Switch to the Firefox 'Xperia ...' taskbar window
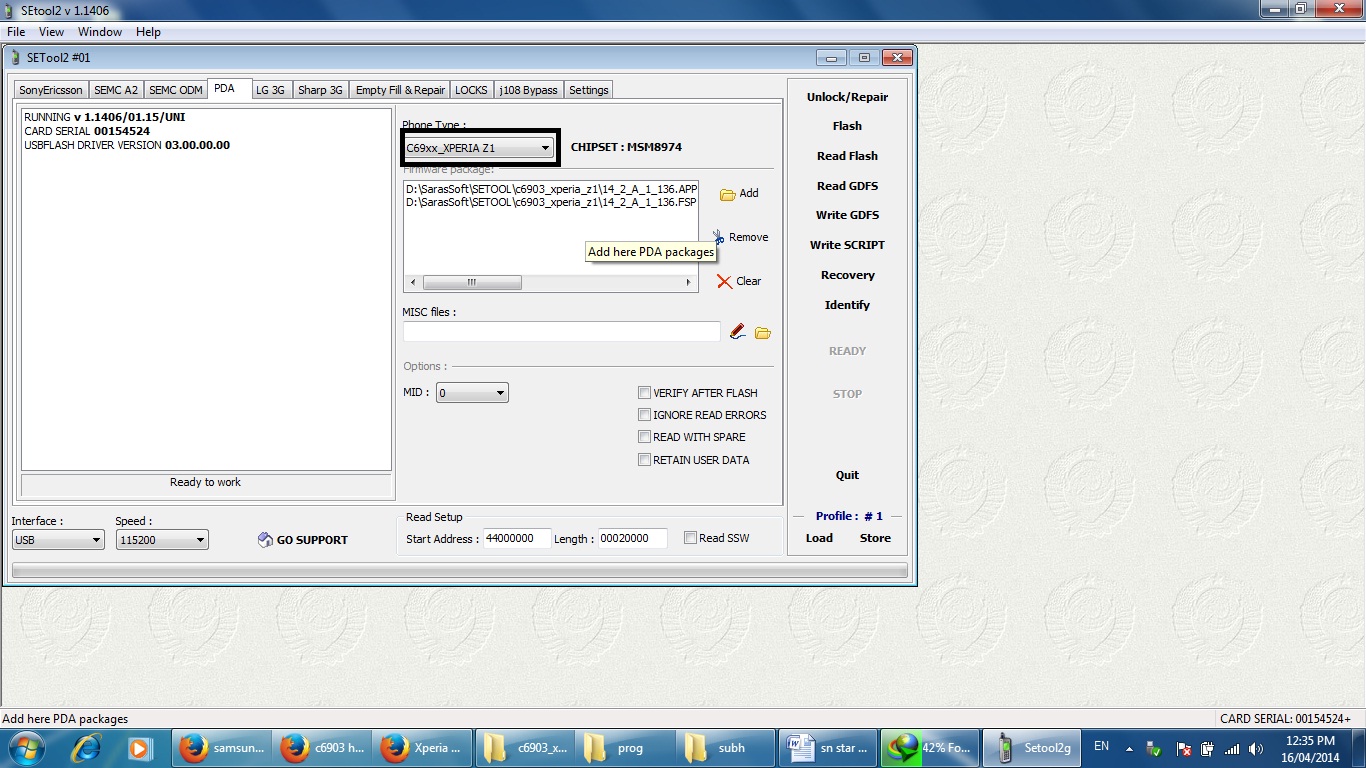Image resolution: width=1366 pixels, height=768 pixels. point(422,747)
